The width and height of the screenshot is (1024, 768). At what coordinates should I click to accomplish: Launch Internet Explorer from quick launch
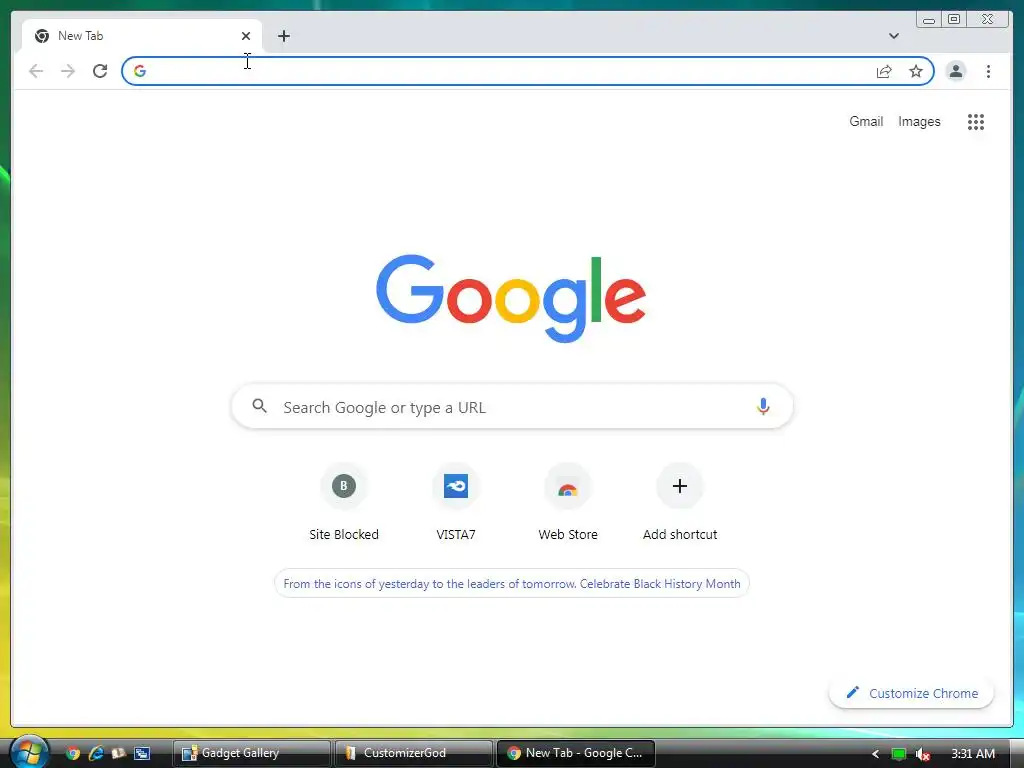tap(96, 753)
